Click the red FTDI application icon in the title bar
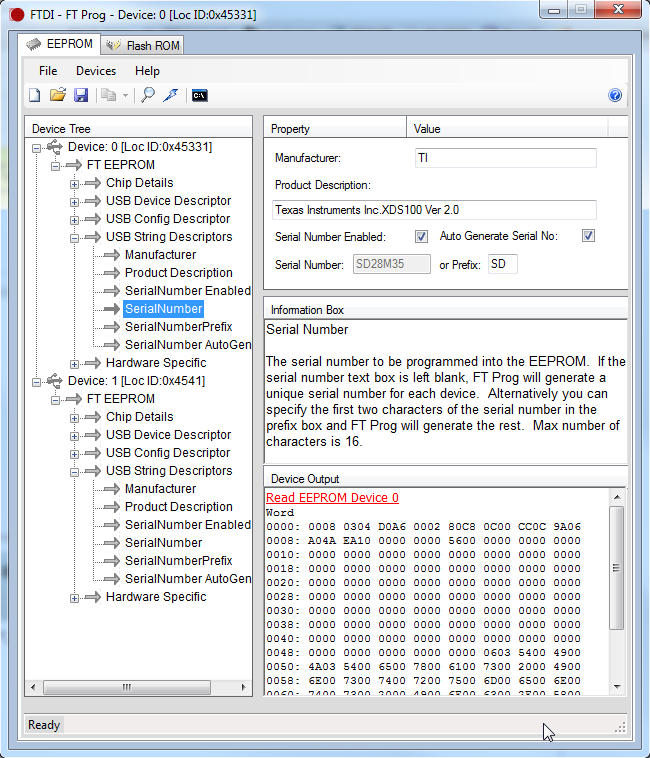Screen dimensions: 650x758 point(16,15)
